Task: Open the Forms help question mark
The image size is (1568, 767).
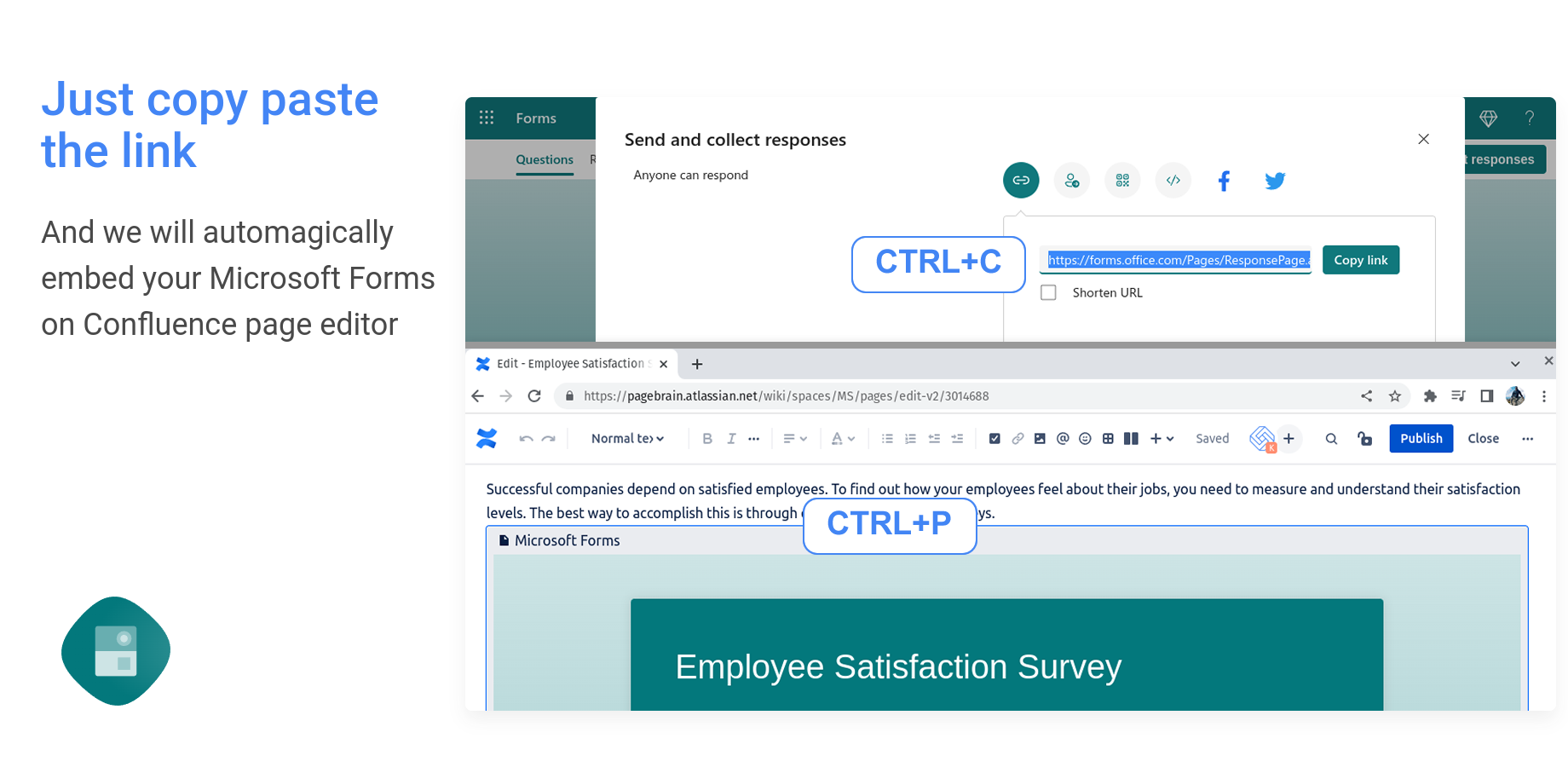Action: click(1530, 118)
